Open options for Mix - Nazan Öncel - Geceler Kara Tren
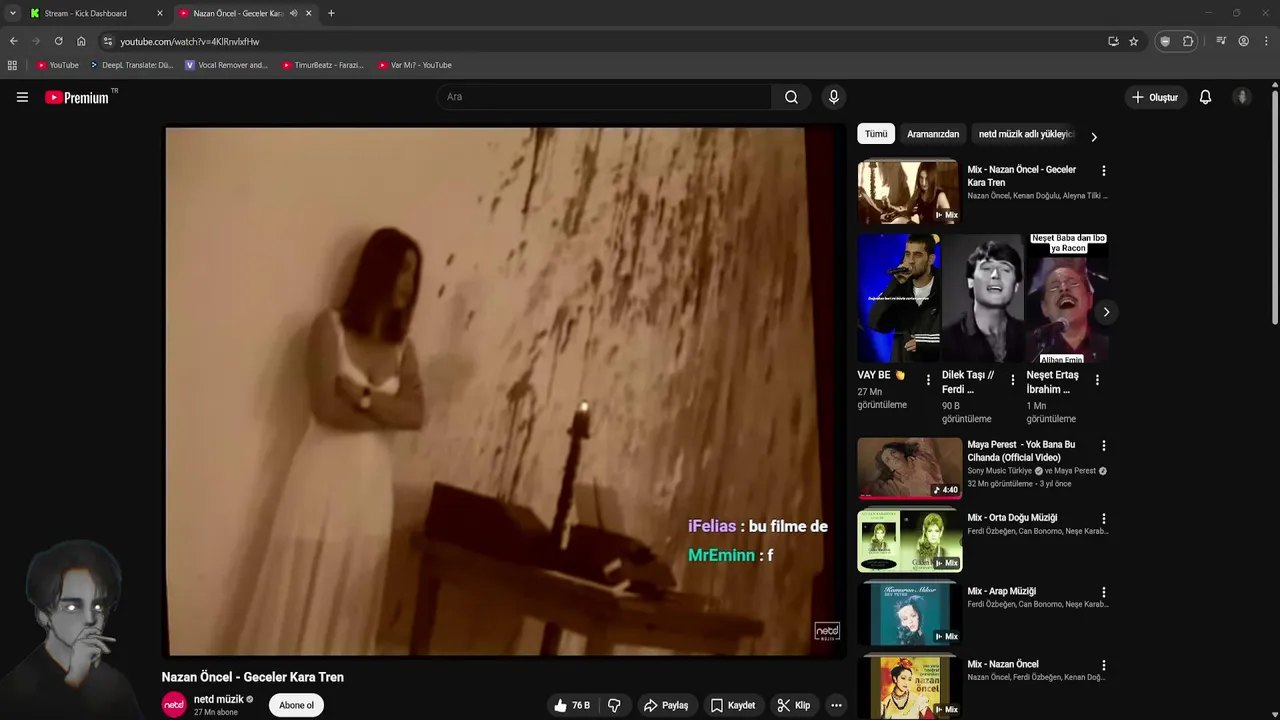 [x=1103, y=171]
